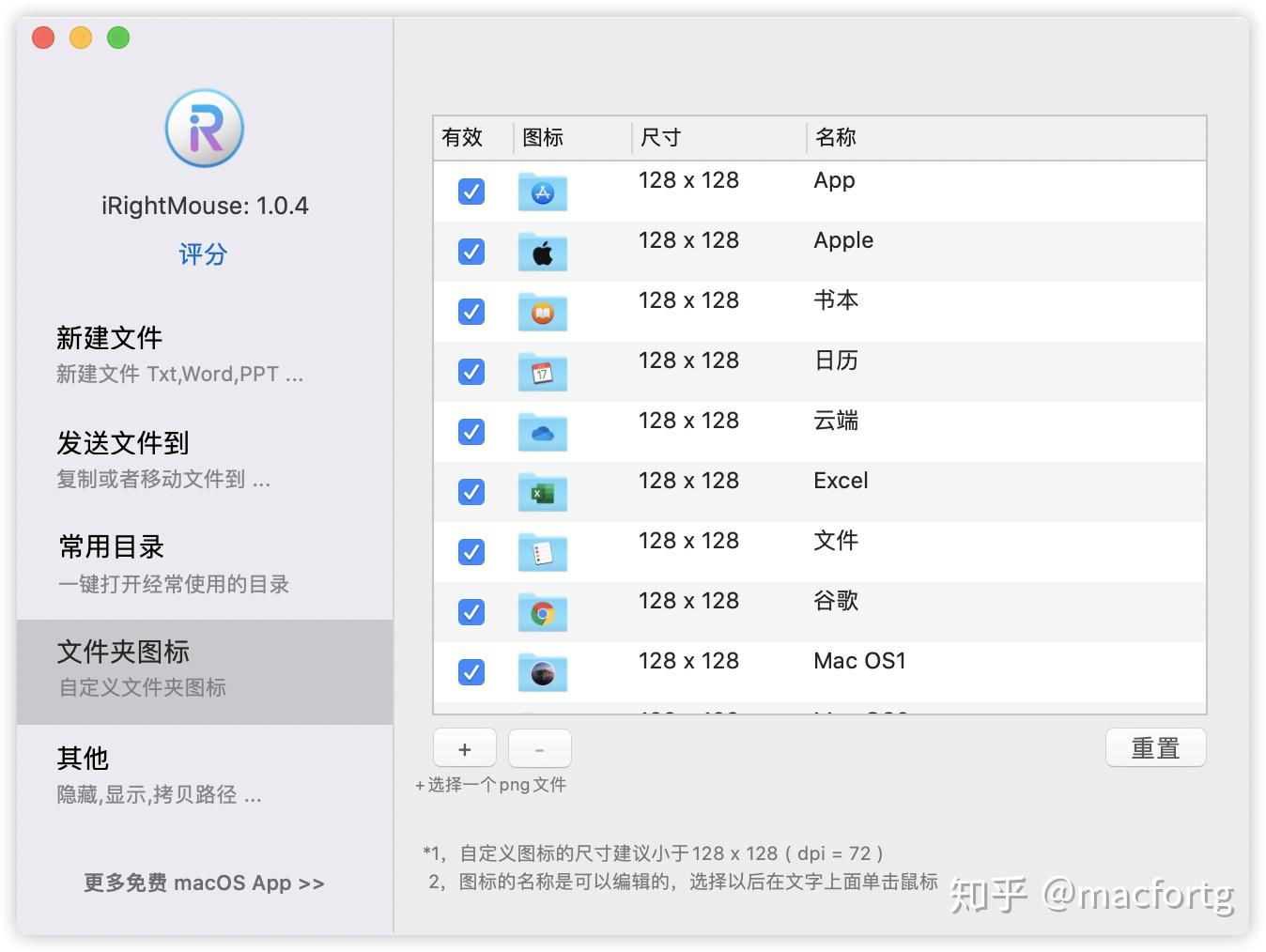Toggle the Apple row checkbox
The height and width of the screenshot is (952, 1266).
point(471,252)
